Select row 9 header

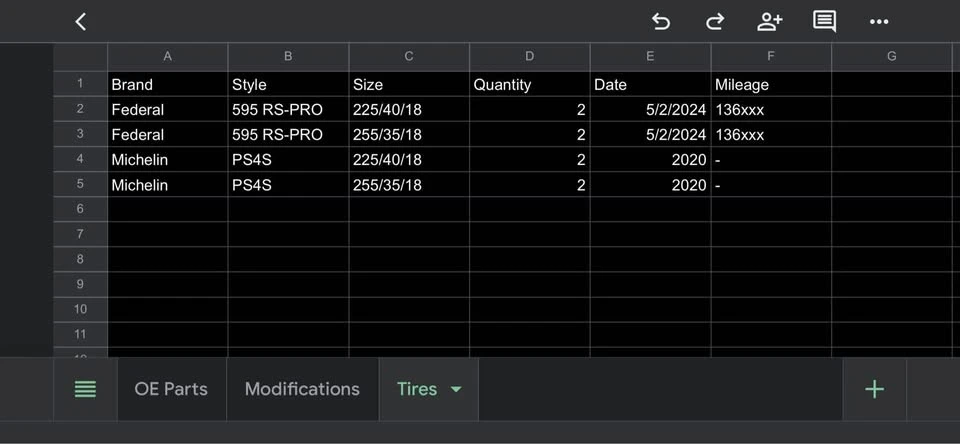tap(80, 285)
